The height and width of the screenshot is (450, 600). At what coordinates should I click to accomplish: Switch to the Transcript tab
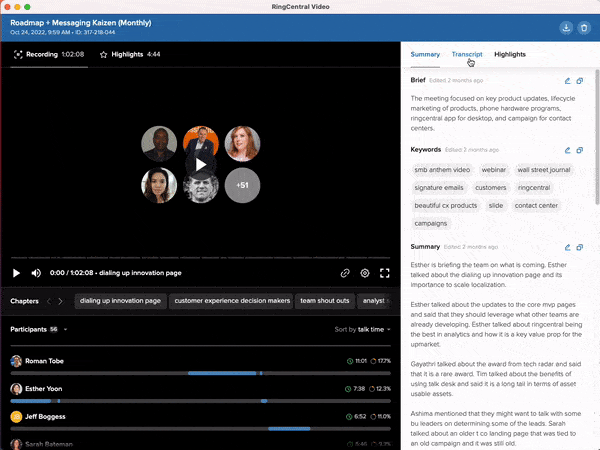tap(467, 54)
